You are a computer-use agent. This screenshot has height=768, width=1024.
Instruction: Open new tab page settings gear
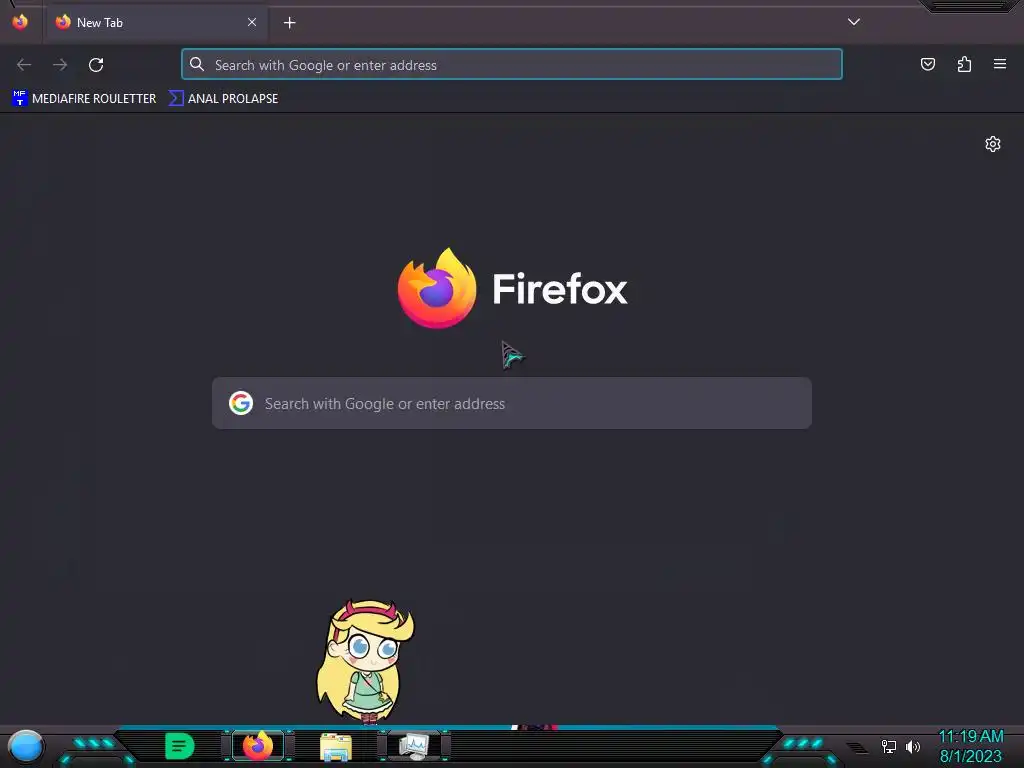tap(993, 144)
